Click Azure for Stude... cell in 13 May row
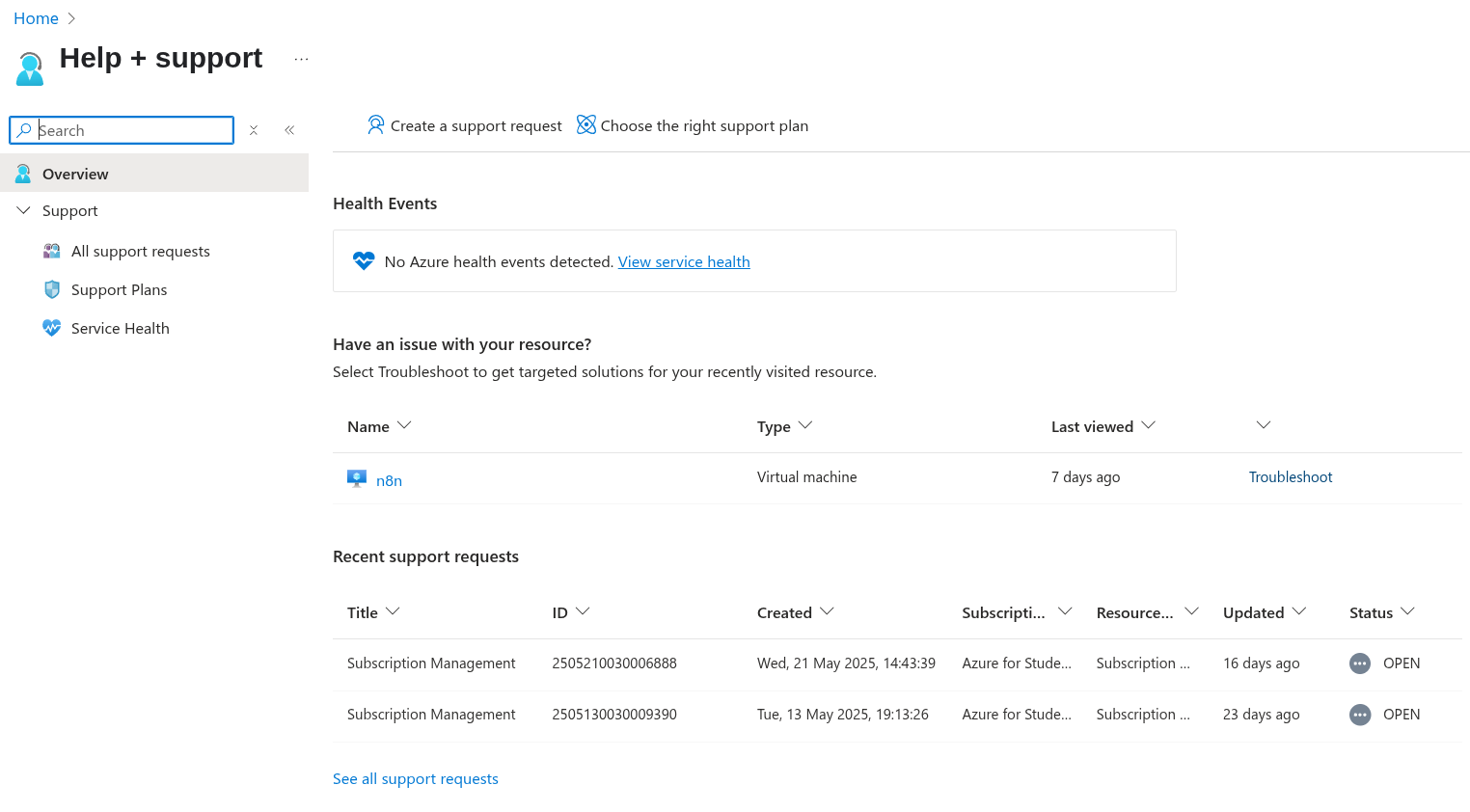This screenshot has height=812, width=1470. 1017,715
